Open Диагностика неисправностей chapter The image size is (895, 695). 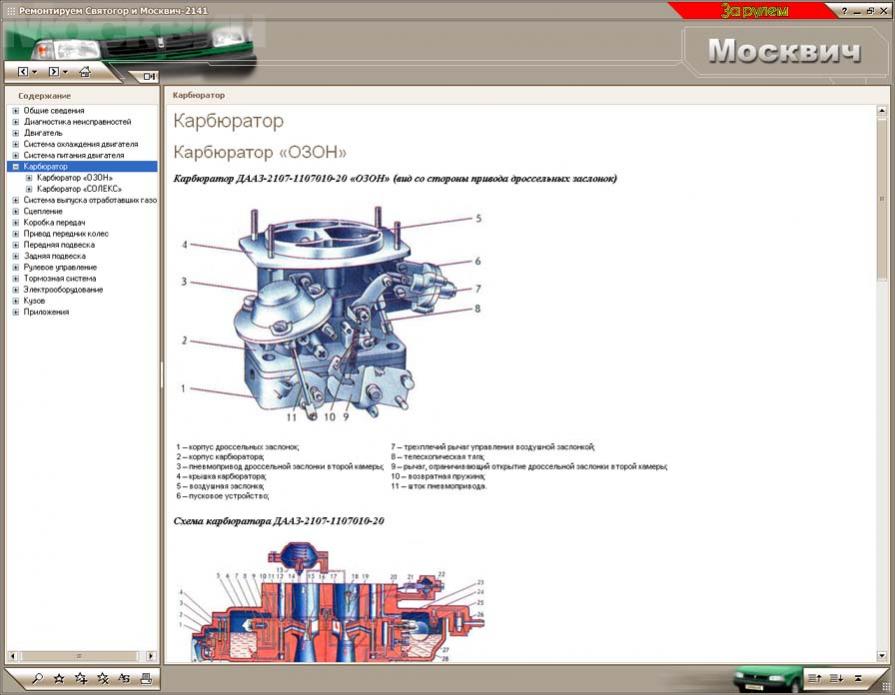point(77,122)
